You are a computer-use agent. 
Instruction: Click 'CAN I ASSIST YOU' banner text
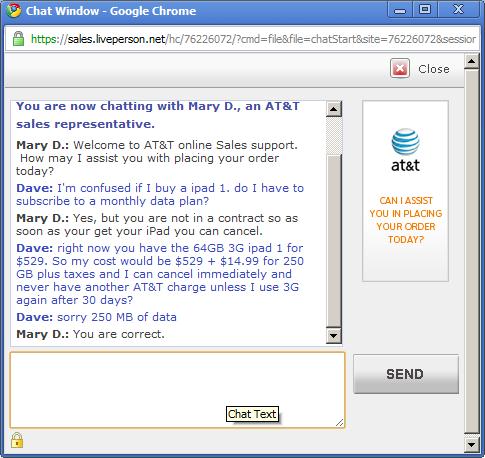406,220
